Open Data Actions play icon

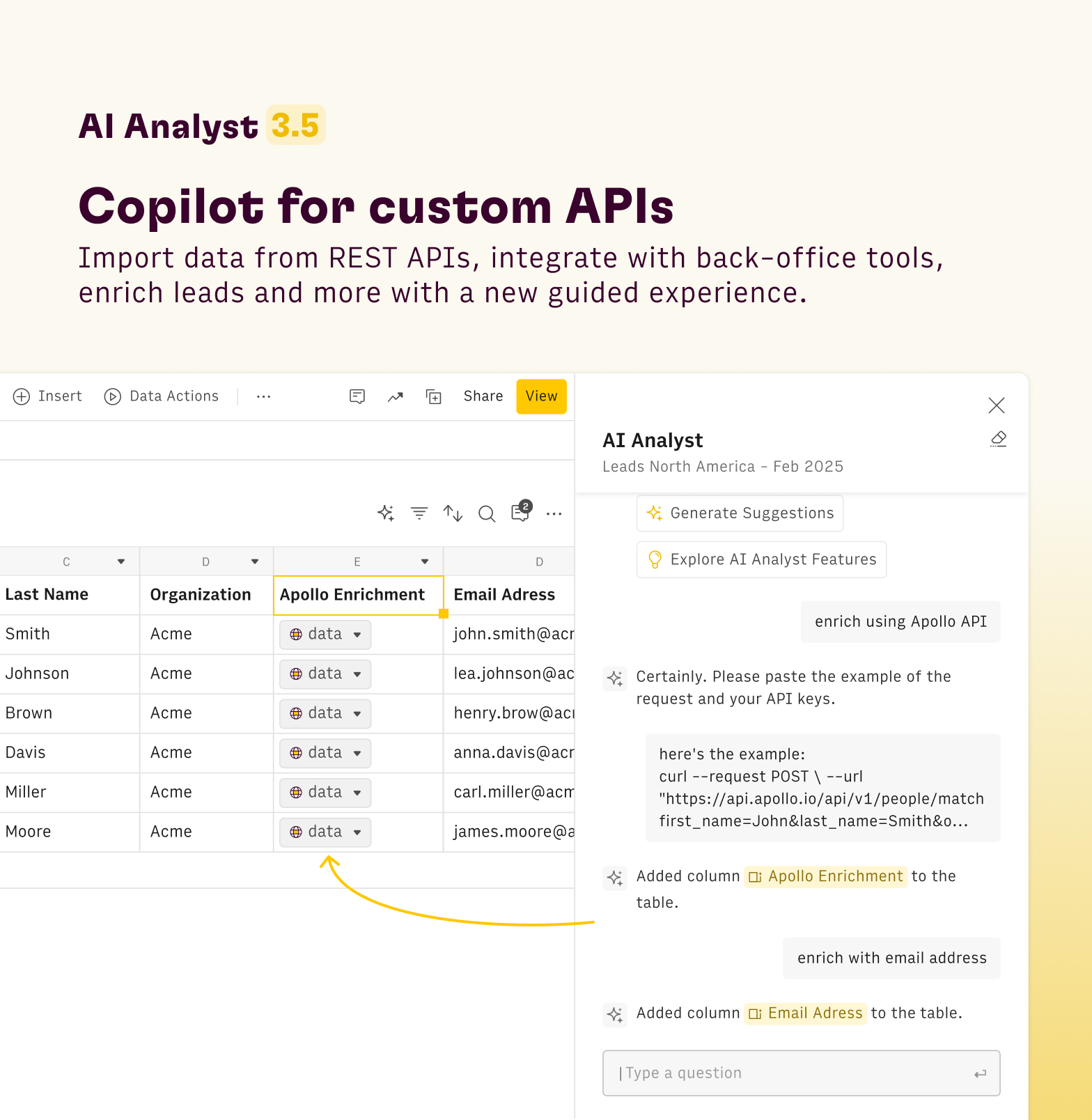(112, 396)
